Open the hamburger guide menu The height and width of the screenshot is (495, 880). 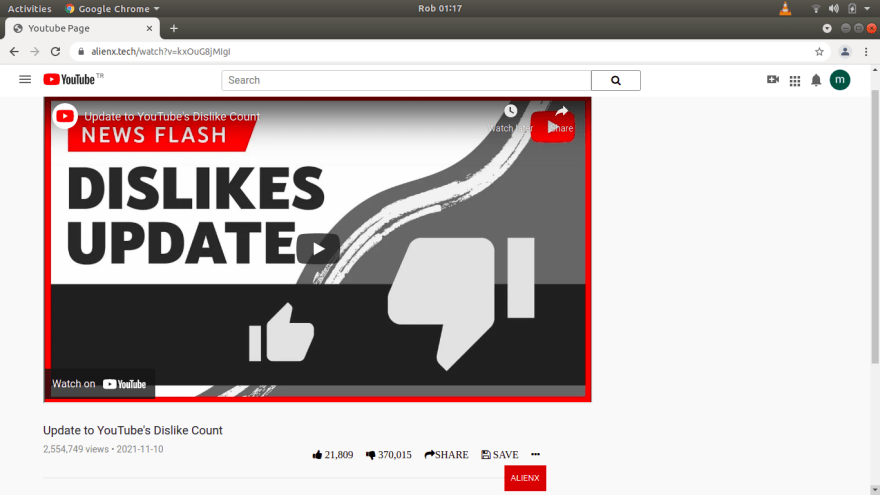tap(25, 80)
